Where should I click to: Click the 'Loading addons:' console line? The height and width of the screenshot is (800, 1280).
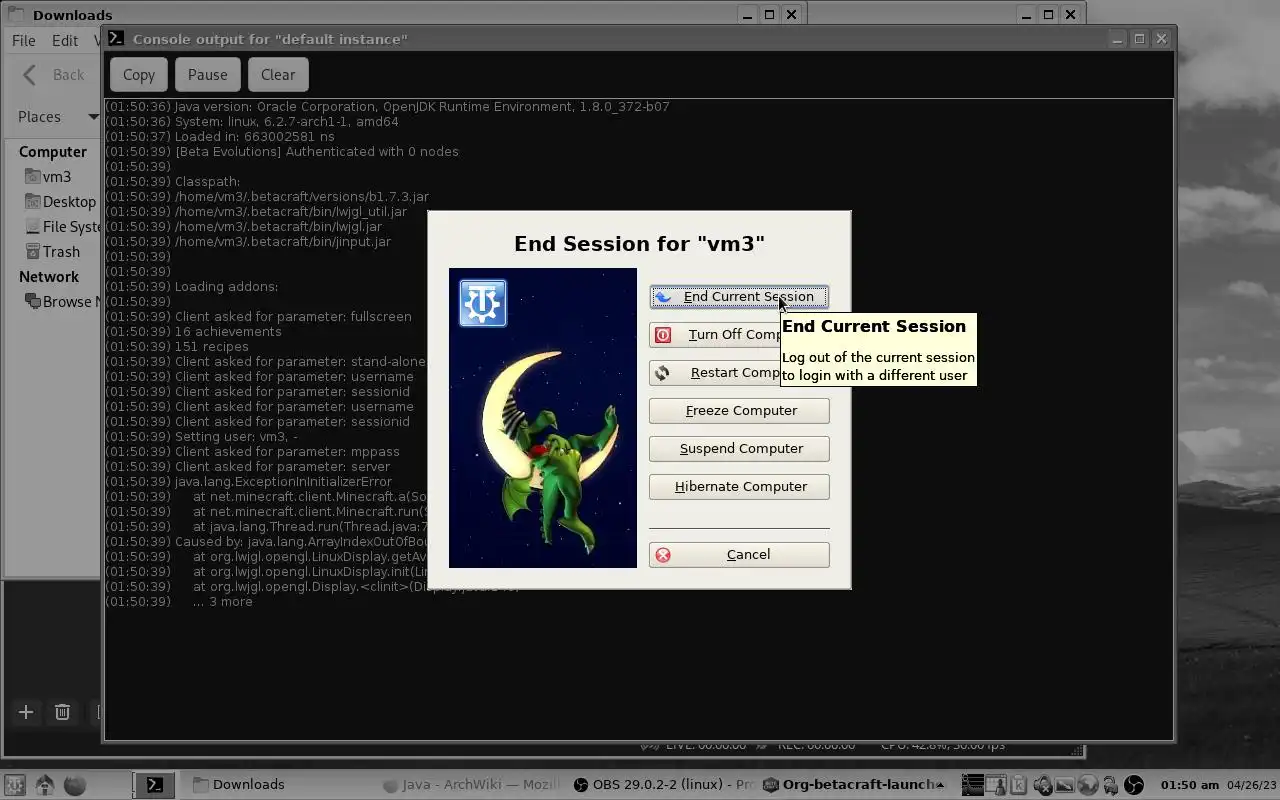click(192, 287)
